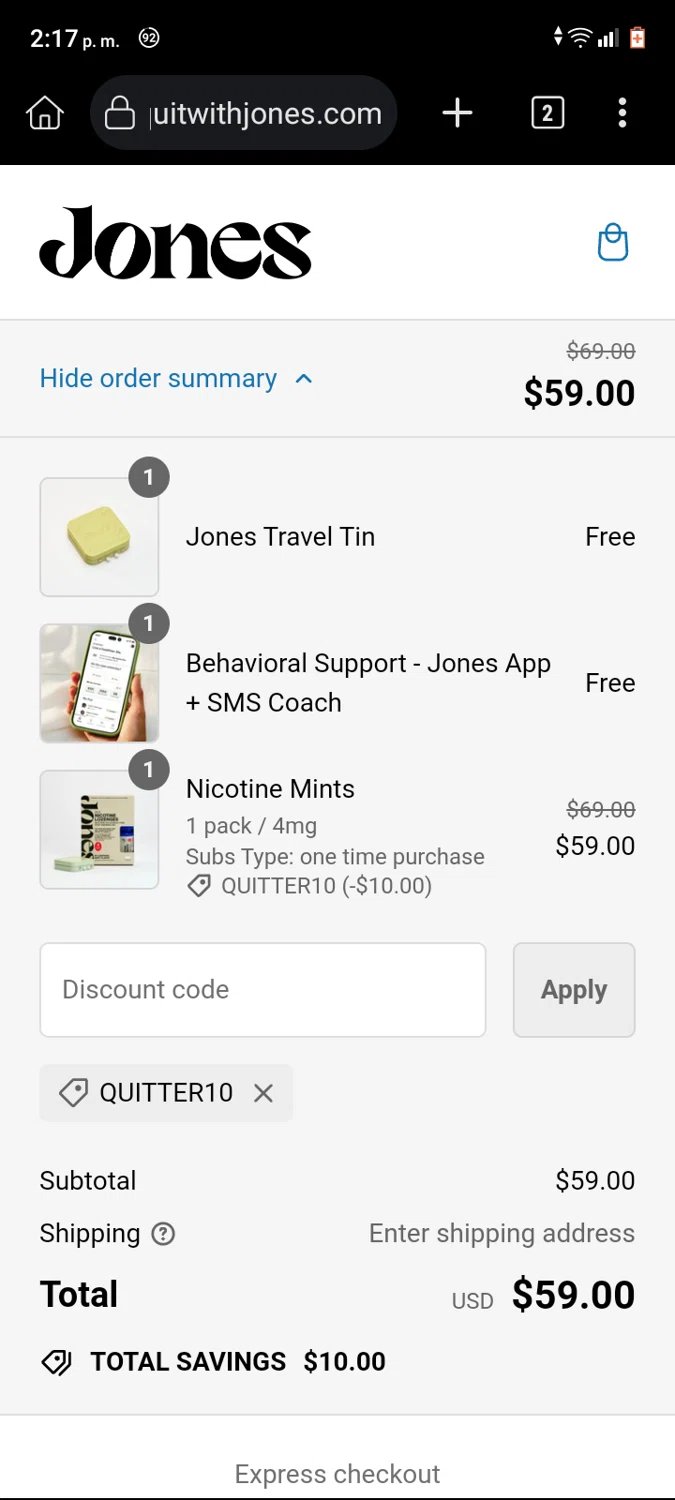Tap the Jones logo
675x1500 pixels.
click(175, 243)
